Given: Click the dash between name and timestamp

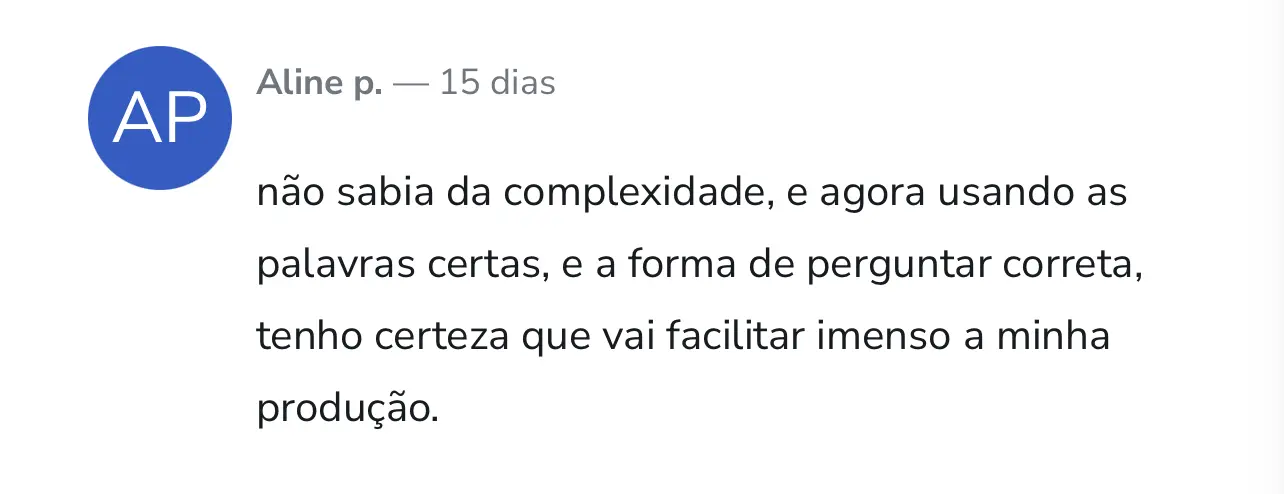Looking at the screenshot, I should pyautogui.click(x=411, y=84).
